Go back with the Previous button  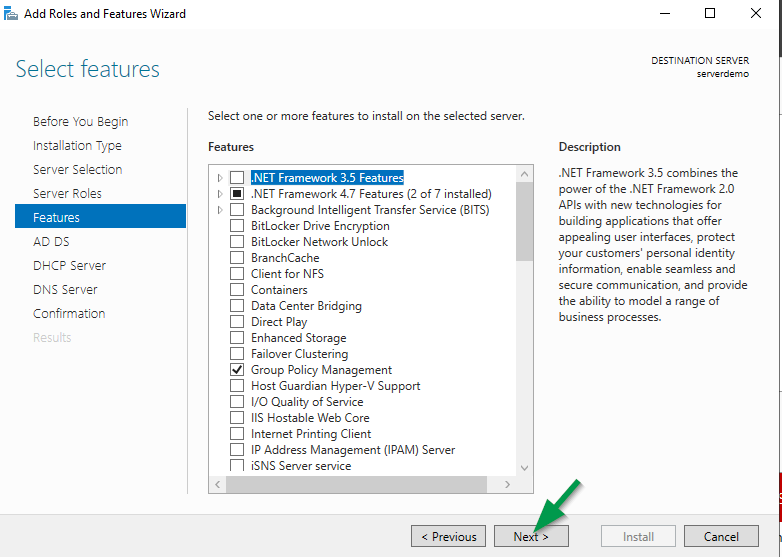point(448,536)
